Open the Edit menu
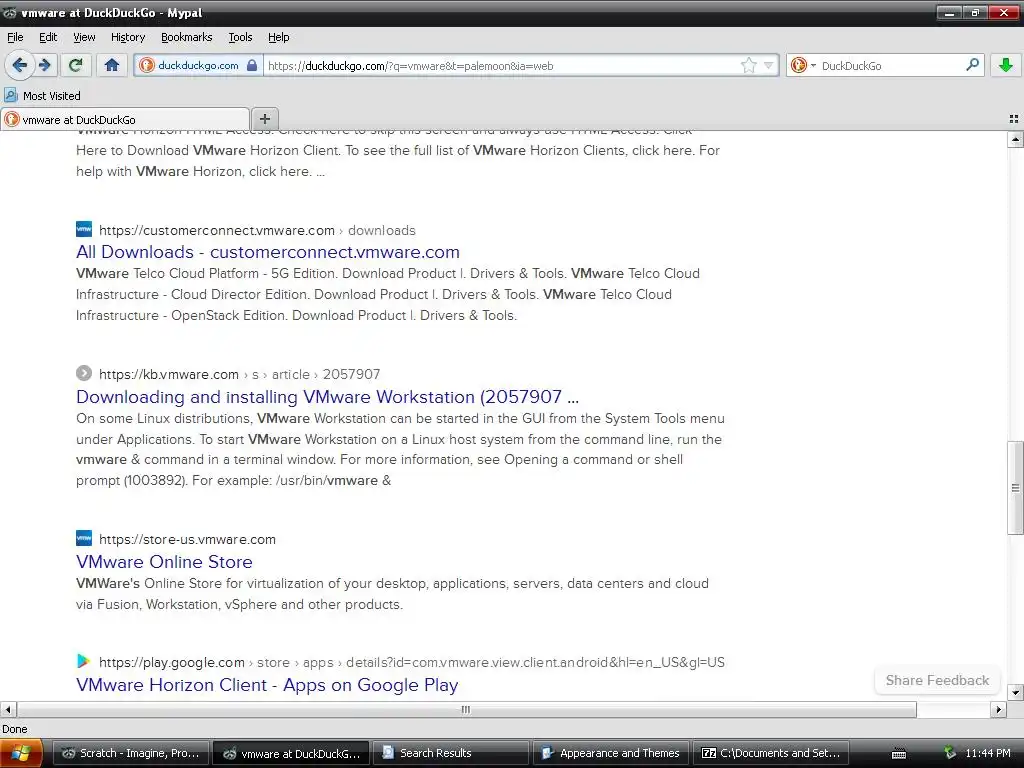The image size is (1024, 768). [48, 37]
